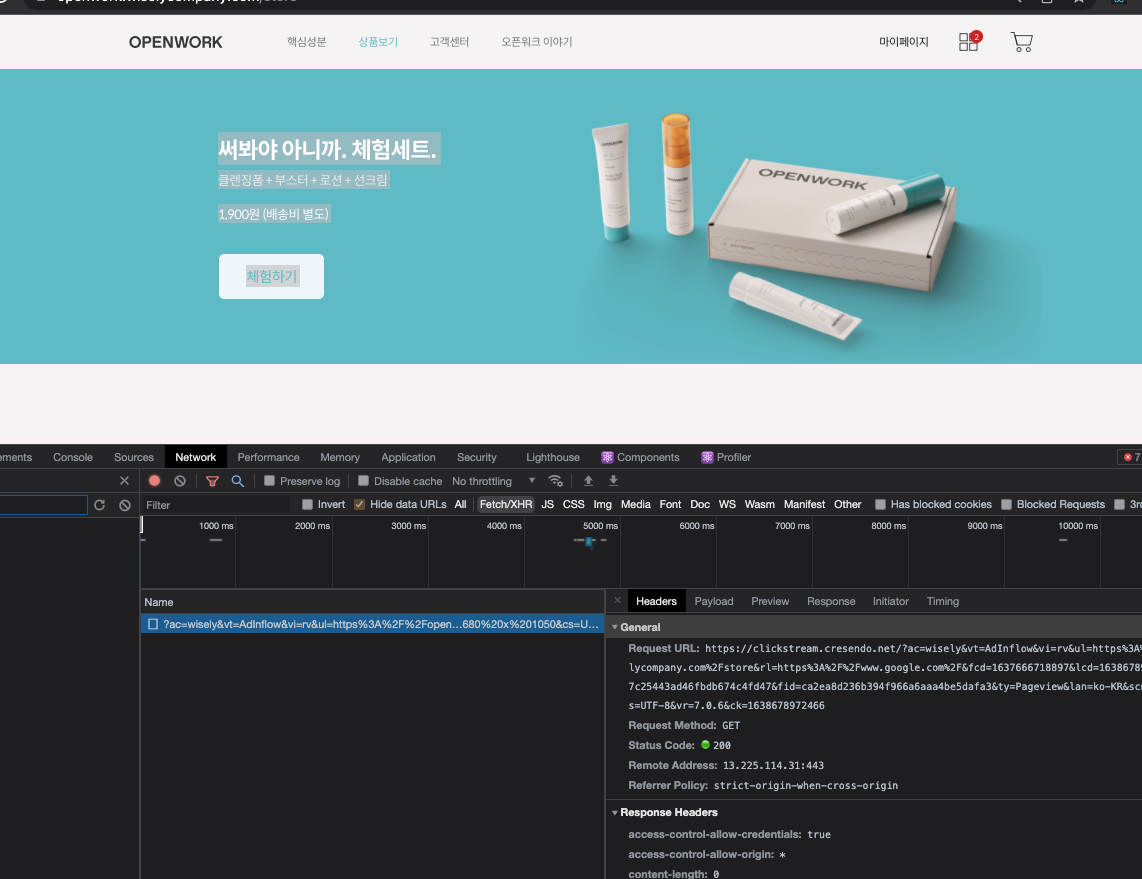Click the 체험하기 button on banner
Image resolution: width=1142 pixels, height=879 pixels.
(x=272, y=276)
